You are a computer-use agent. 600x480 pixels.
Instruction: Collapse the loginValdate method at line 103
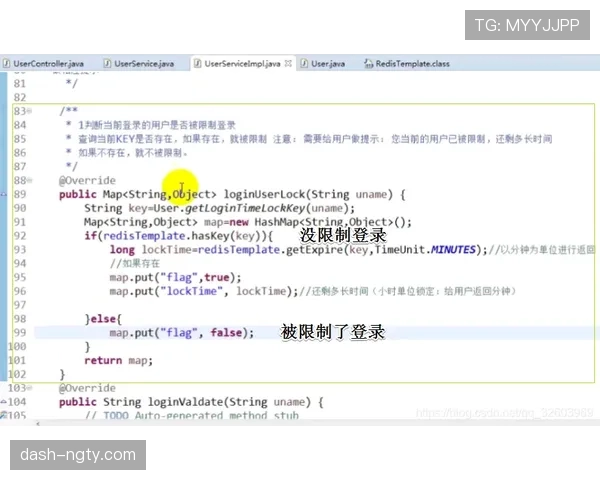(29, 388)
